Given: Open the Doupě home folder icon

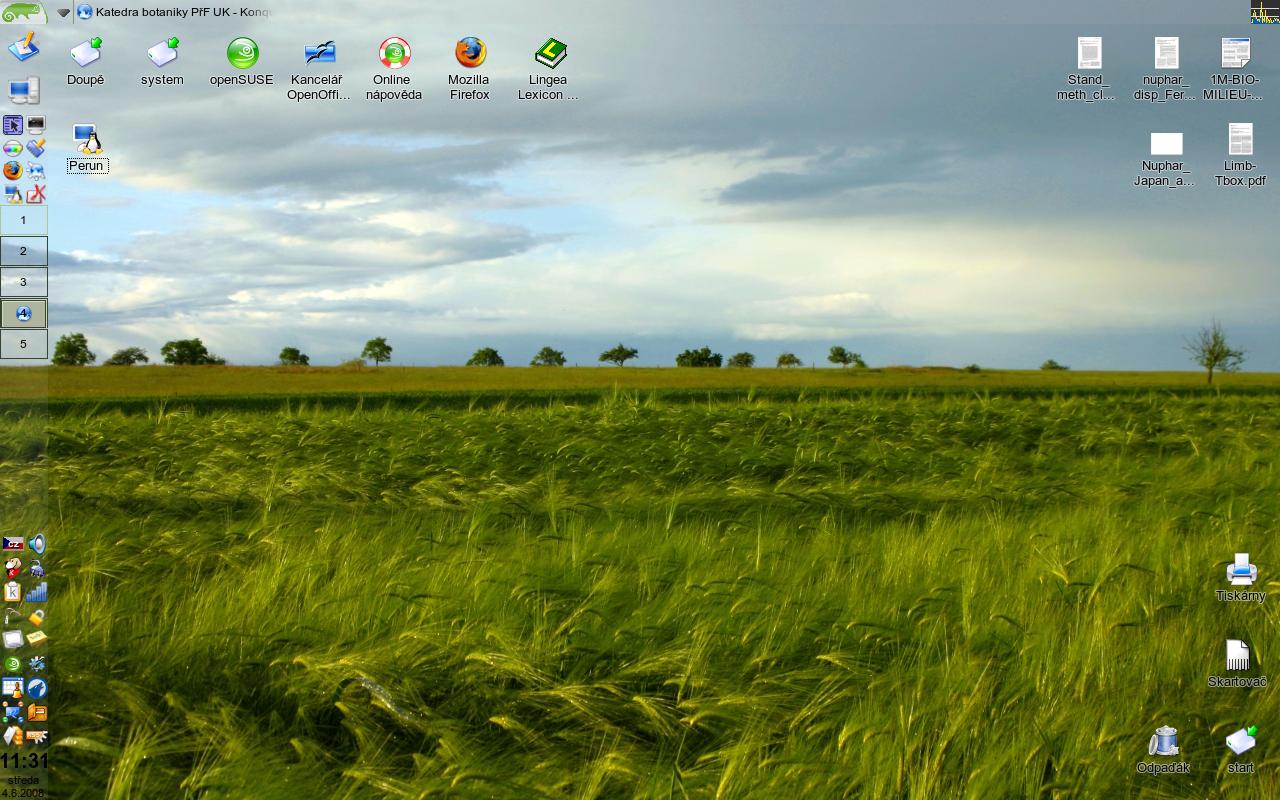Looking at the screenshot, I should pos(86,54).
